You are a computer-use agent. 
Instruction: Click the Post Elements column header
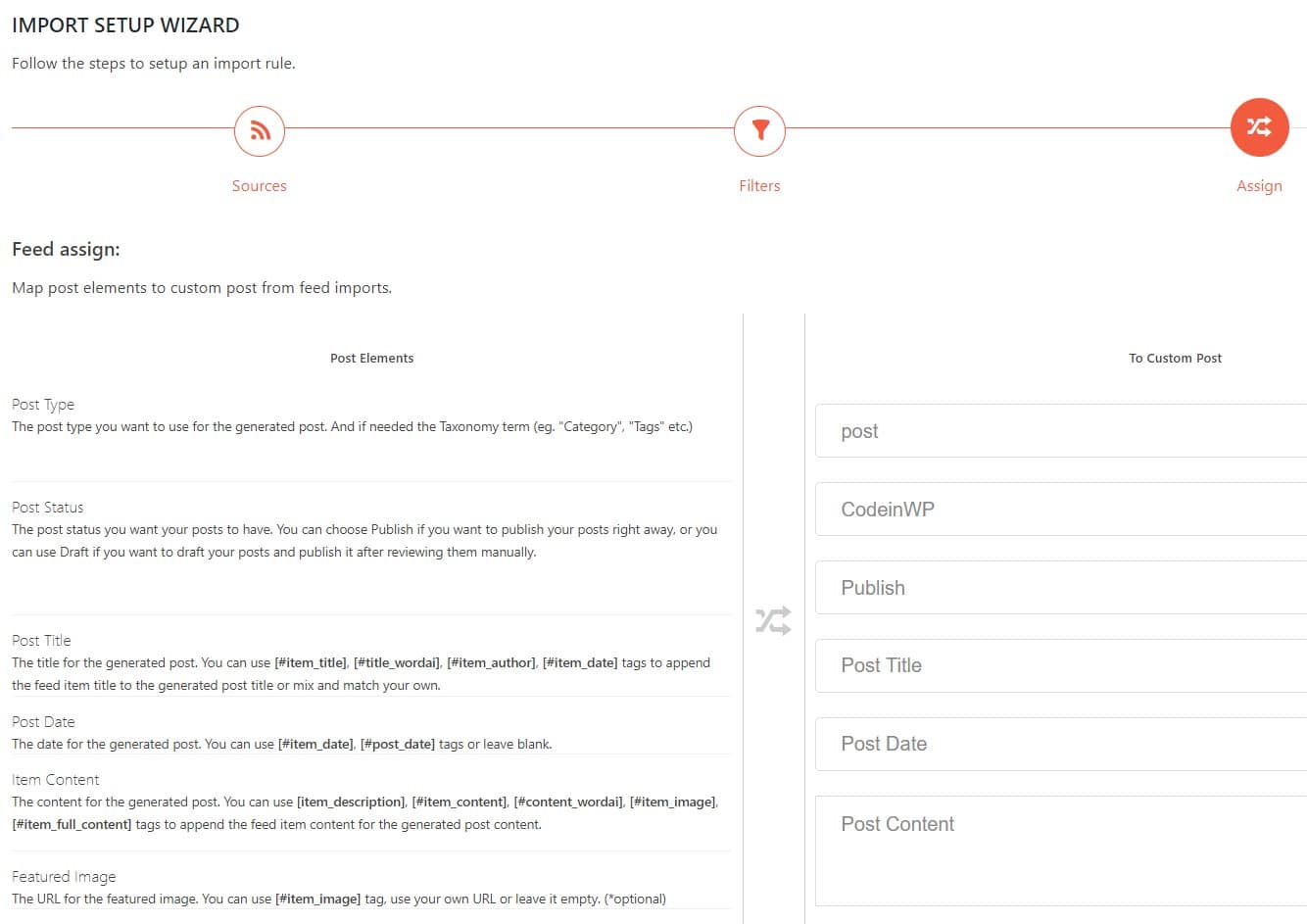[371, 359]
